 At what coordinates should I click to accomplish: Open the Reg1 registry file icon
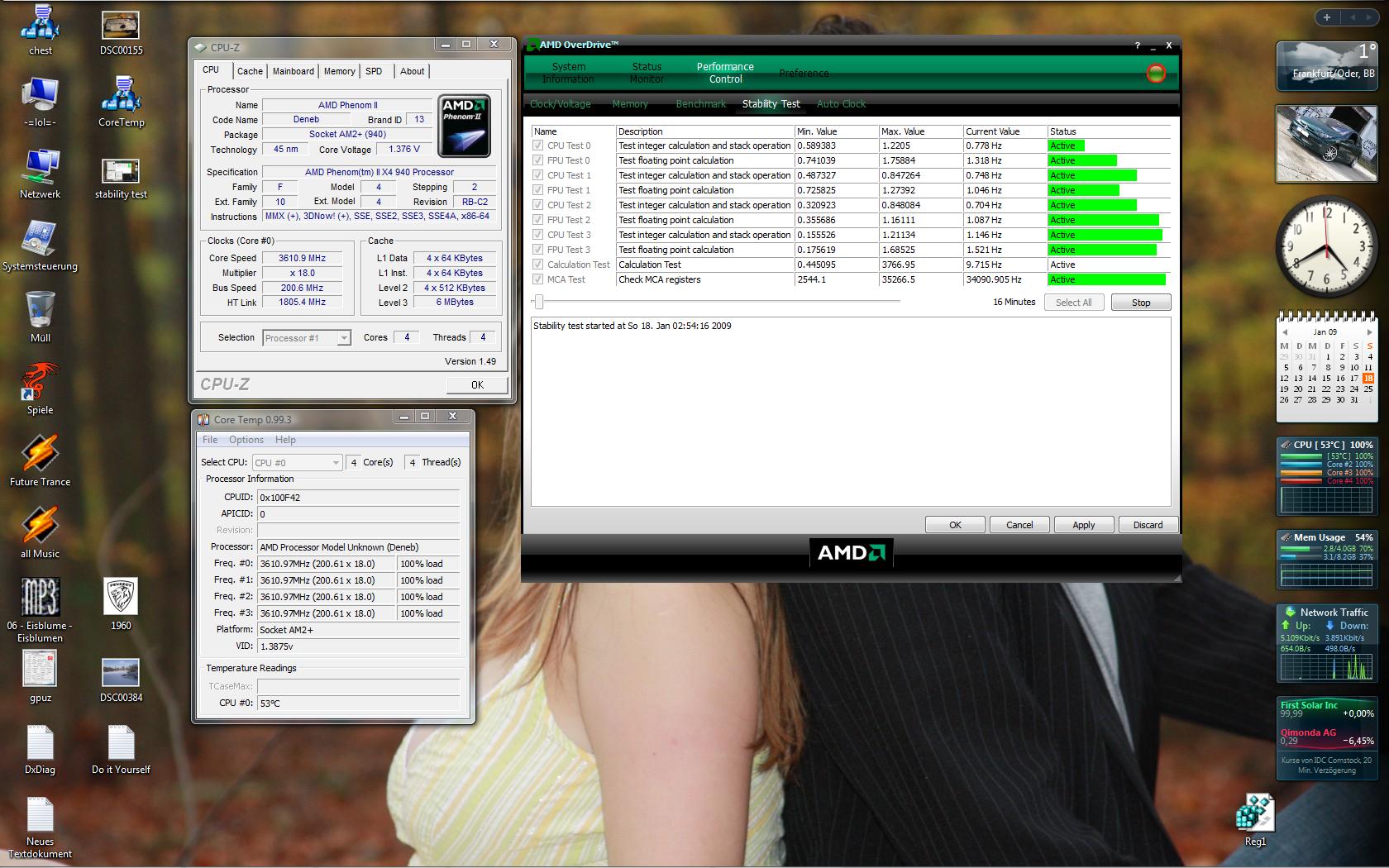coord(1255,820)
